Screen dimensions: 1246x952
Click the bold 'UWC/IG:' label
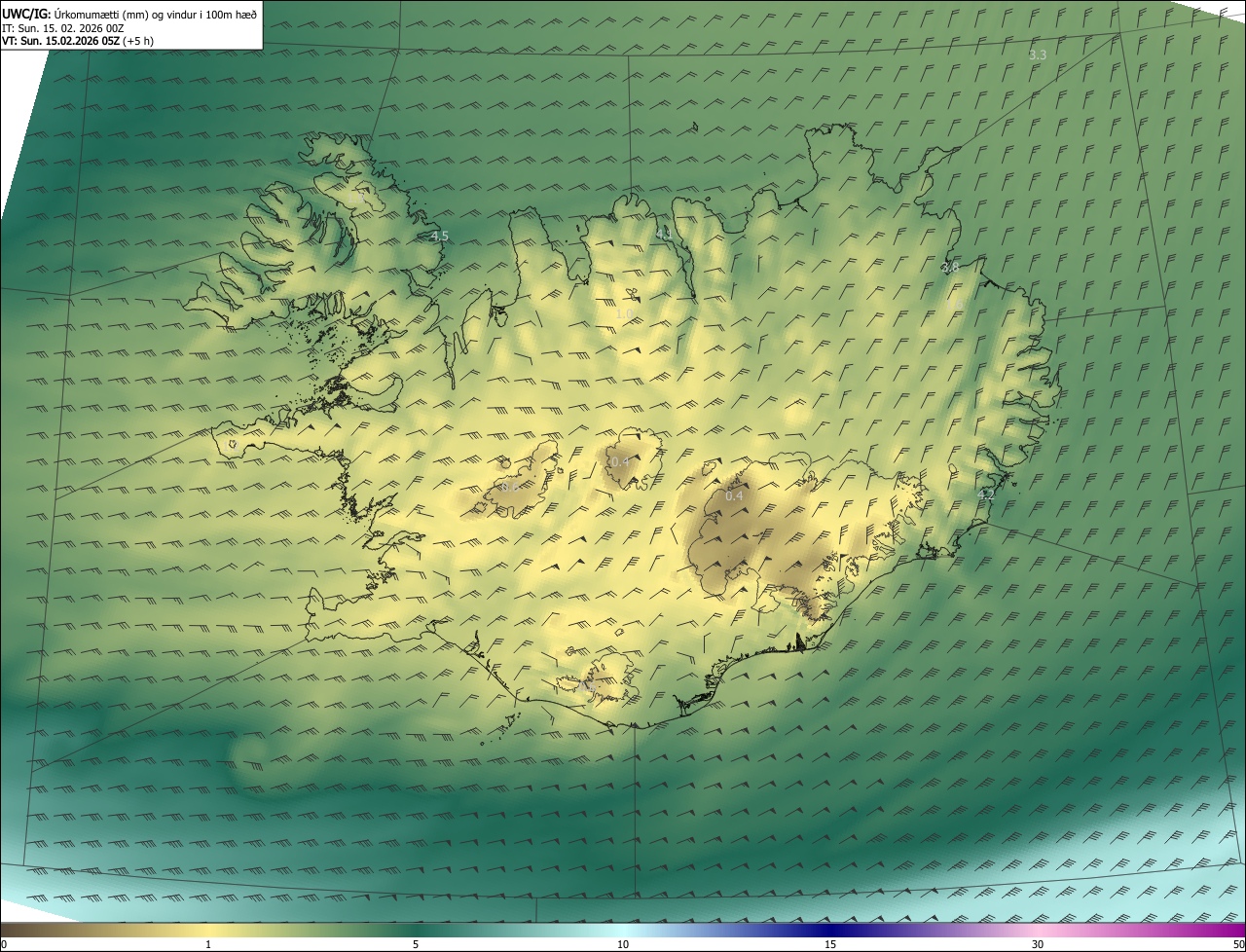[26, 14]
